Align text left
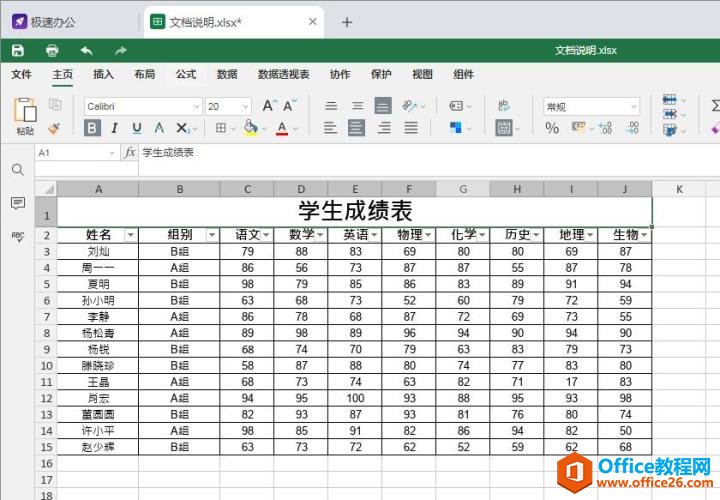Image resolution: width=720 pixels, height=500 pixels. (x=330, y=128)
